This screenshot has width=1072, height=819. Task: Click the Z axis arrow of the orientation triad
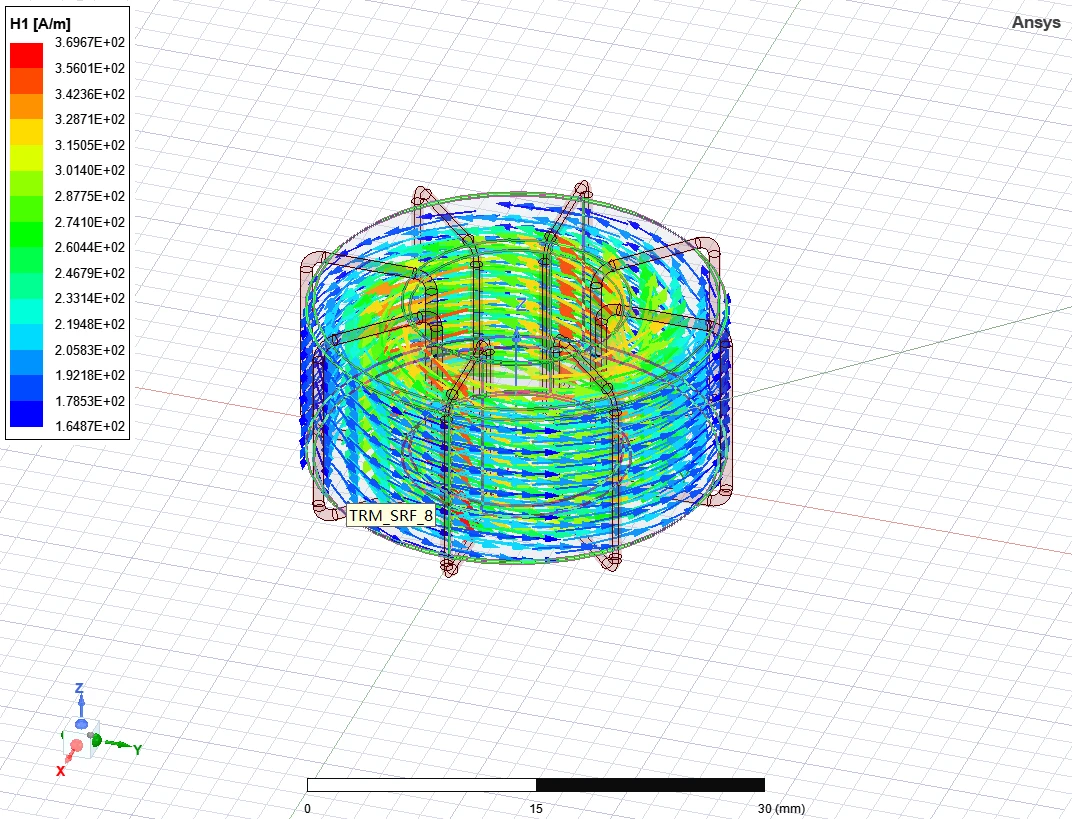[81, 703]
